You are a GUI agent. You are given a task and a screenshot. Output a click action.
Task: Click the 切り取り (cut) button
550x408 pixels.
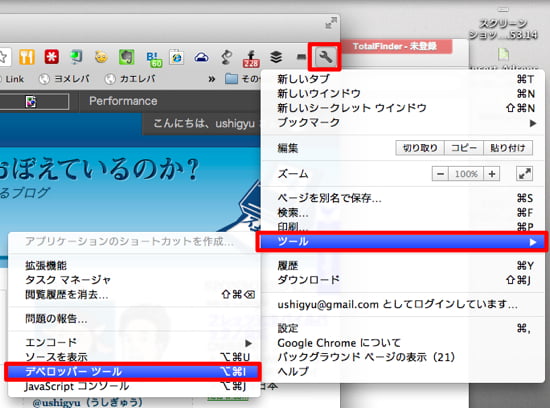click(420, 148)
